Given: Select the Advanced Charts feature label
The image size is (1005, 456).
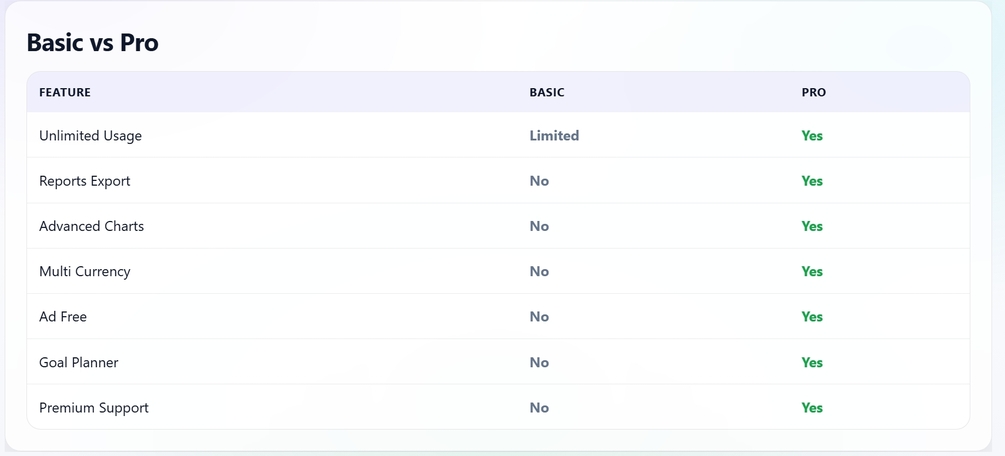Looking at the screenshot, I should coord(92,226).
